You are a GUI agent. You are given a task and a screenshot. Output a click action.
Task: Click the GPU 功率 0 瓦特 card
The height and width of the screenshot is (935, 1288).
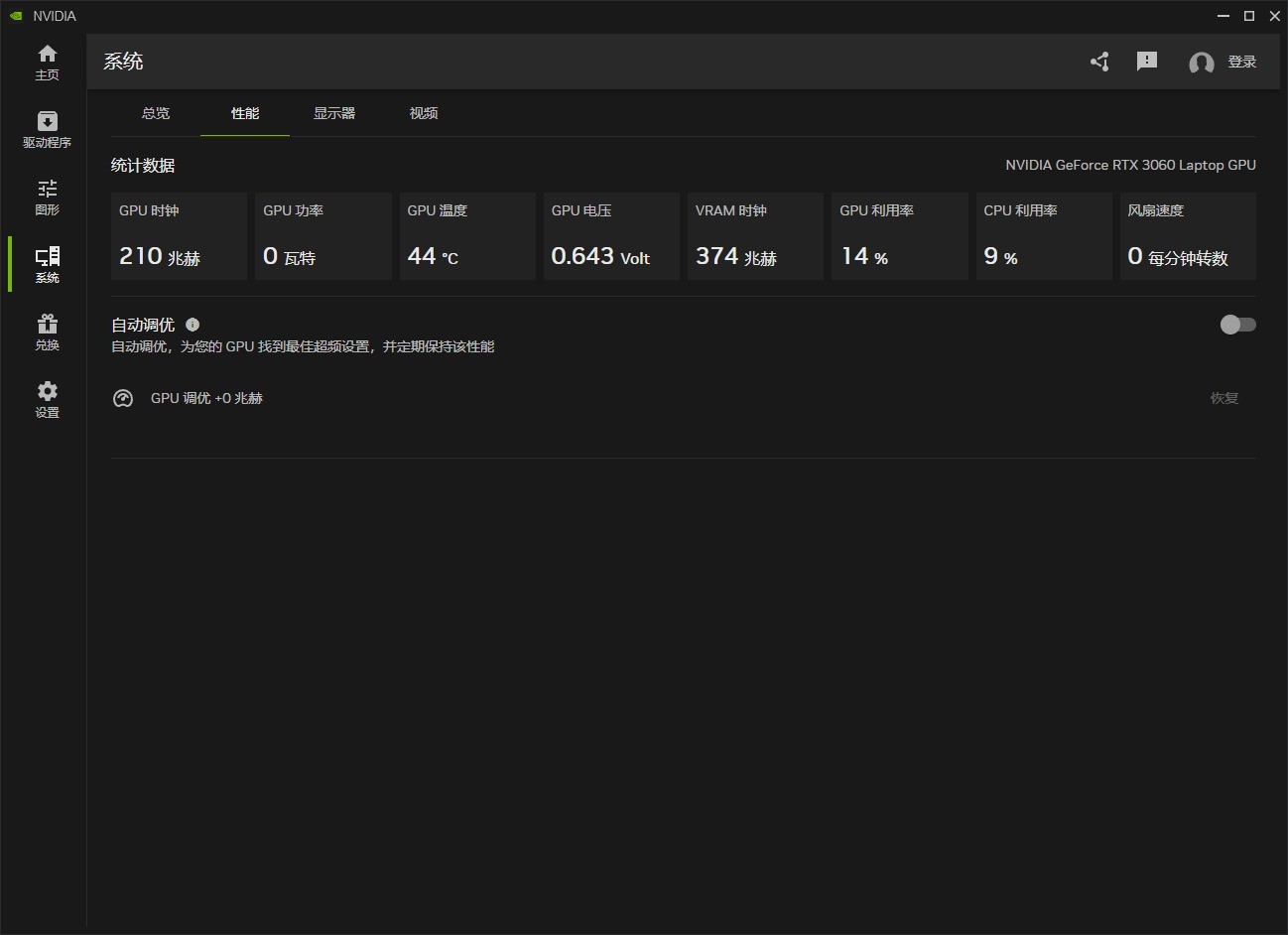point(323,236)
